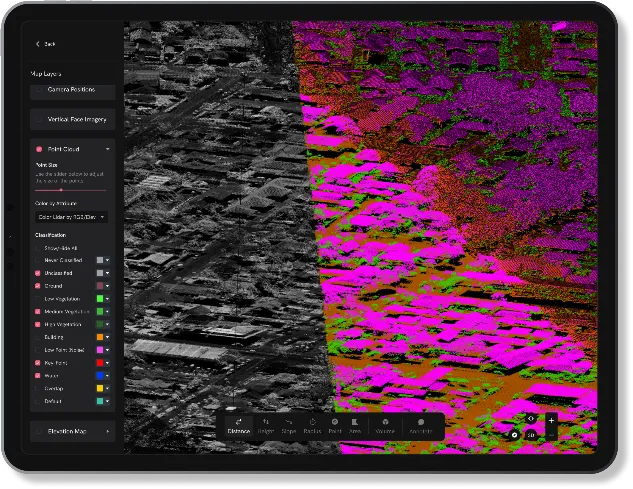This screenshot has height=489, width=633.
Task: Click the Water classification blue color swatch
Action: [x=100, y=375]
